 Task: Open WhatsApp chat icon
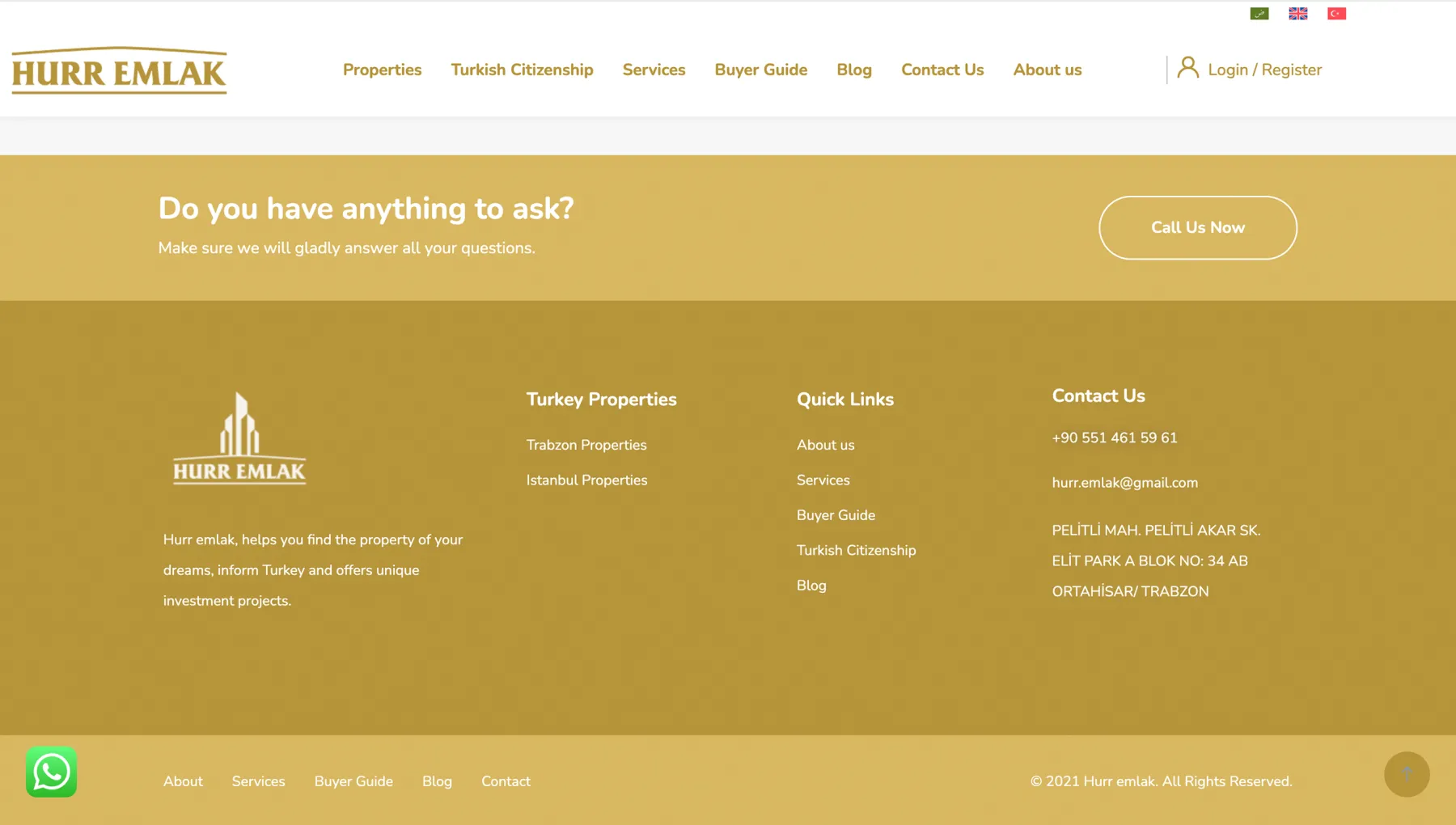point(51,772)
